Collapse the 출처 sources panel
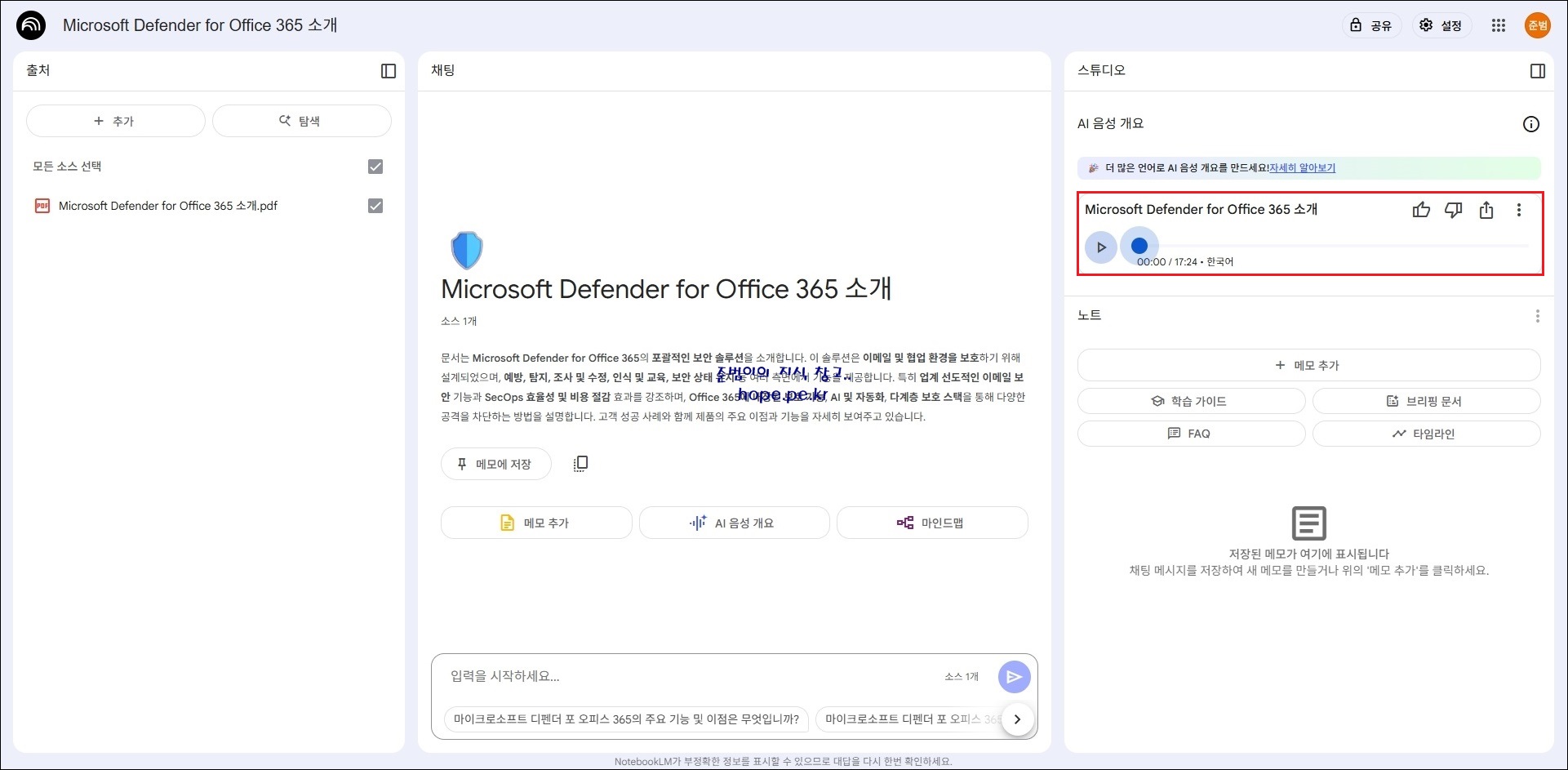 (389, 71)
